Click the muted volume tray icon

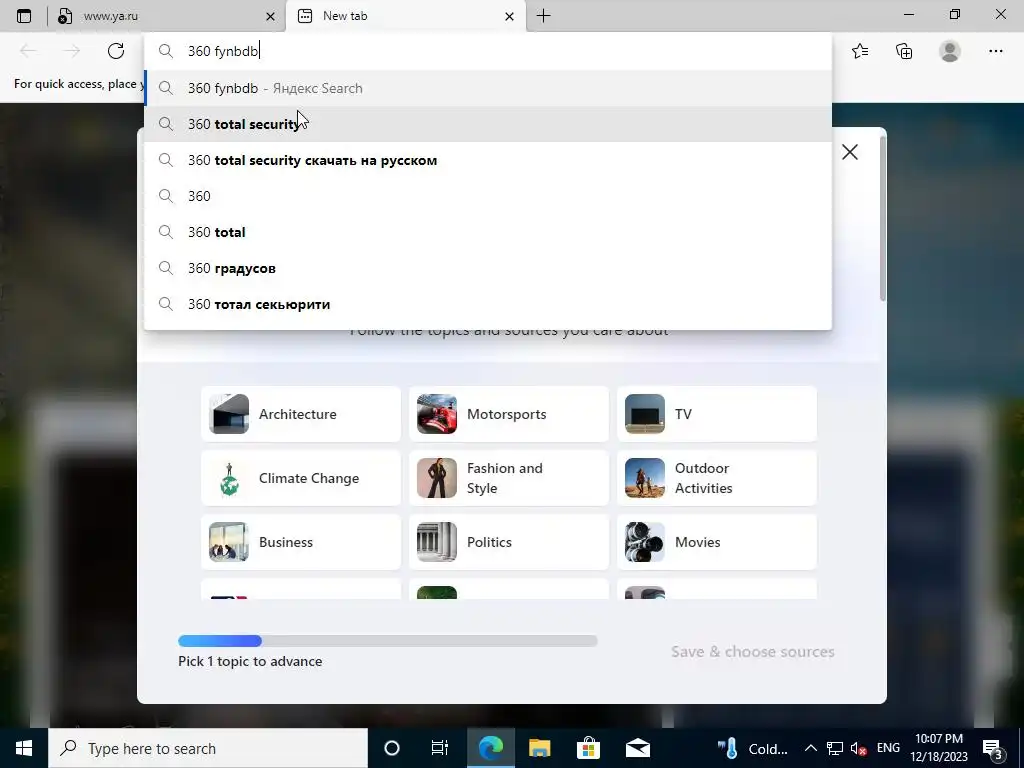click(859, 748)
